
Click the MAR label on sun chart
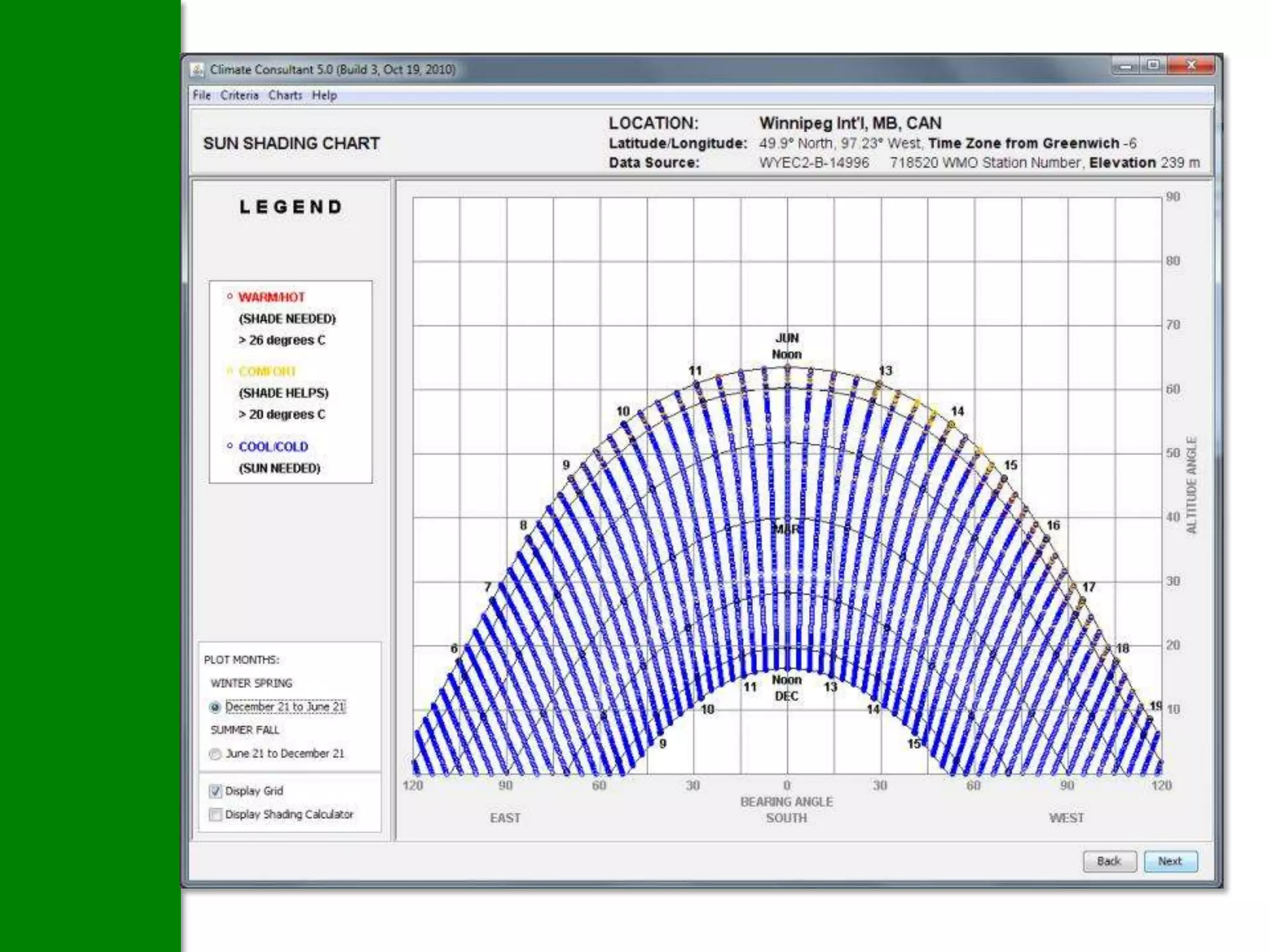tap(786, 529)
